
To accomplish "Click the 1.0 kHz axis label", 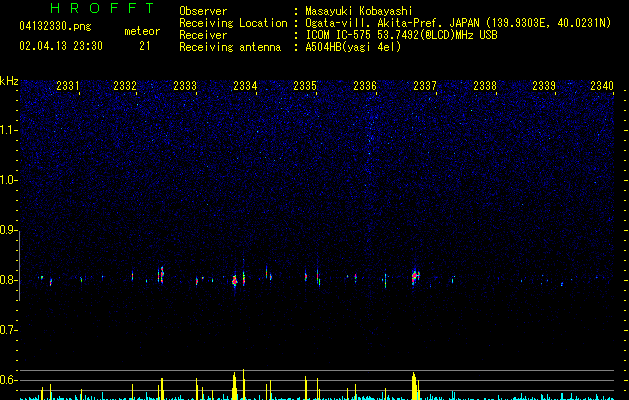I will pyautogui.click(x=8, y=180).
